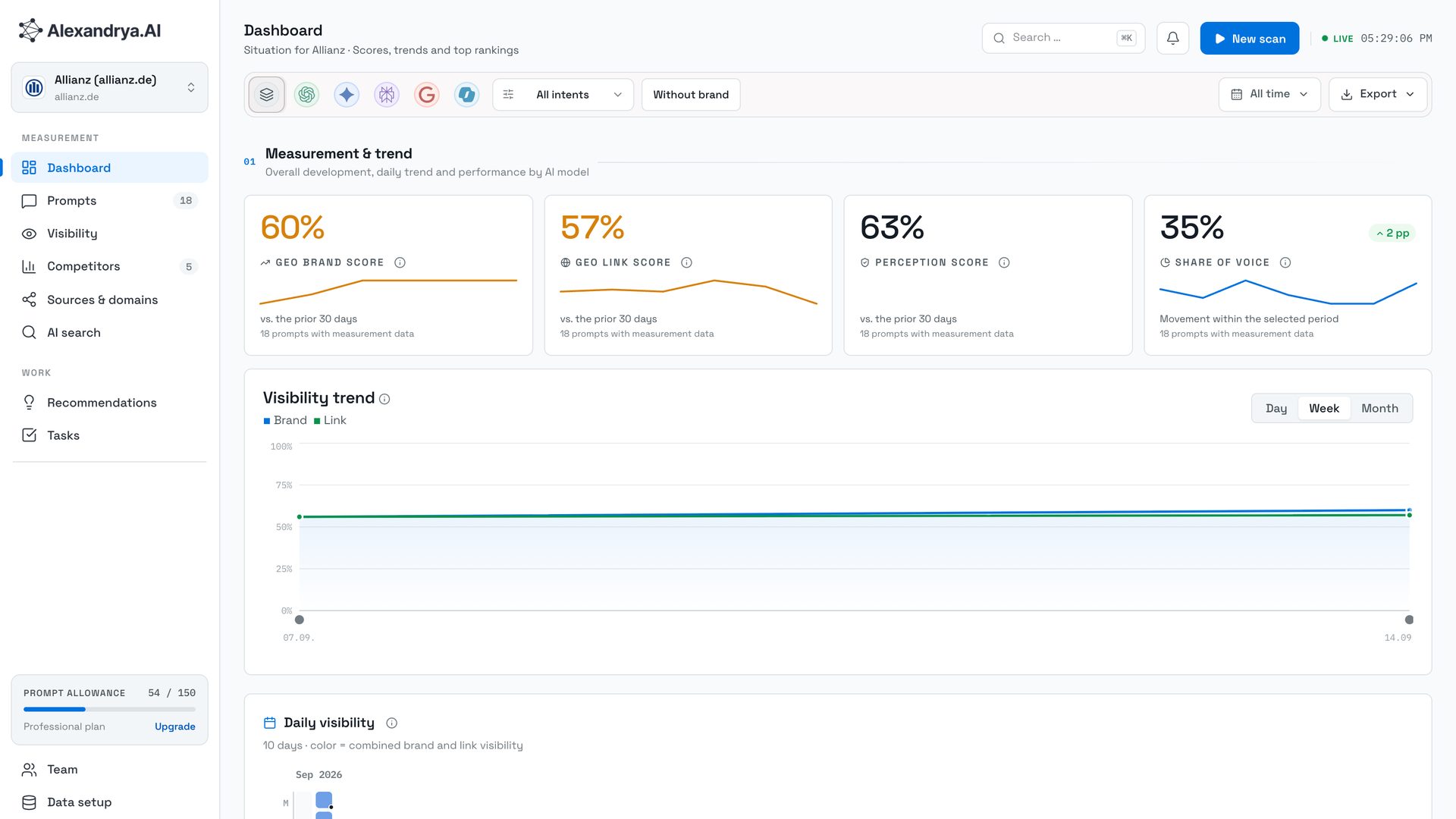Start a New scan
Screen dimensions: 1456x819
[x=1249, y=38]
